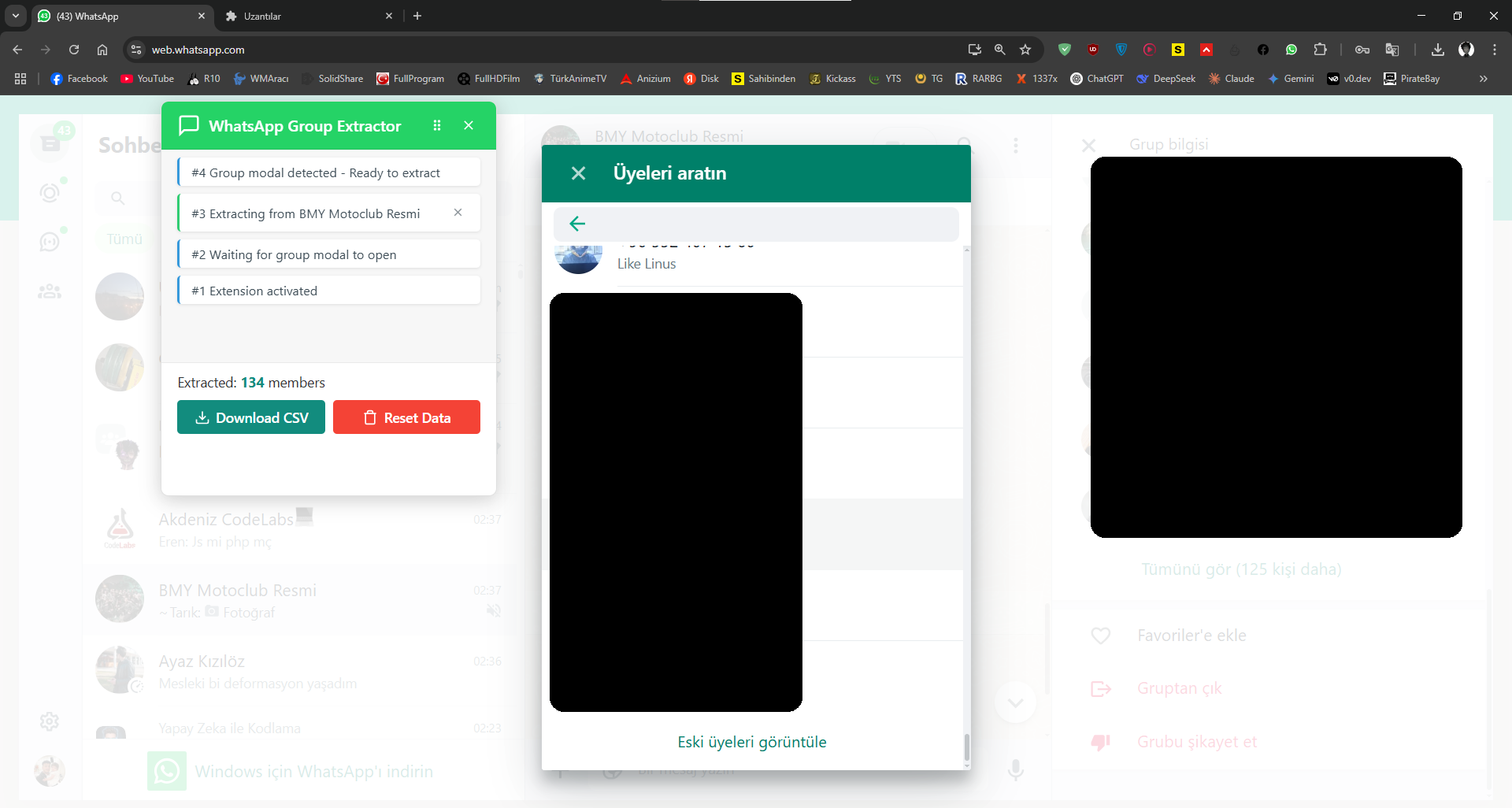Reload the page
This screenshot has height=808, width=1512.
pyautogui.click(x=74, y=50)
